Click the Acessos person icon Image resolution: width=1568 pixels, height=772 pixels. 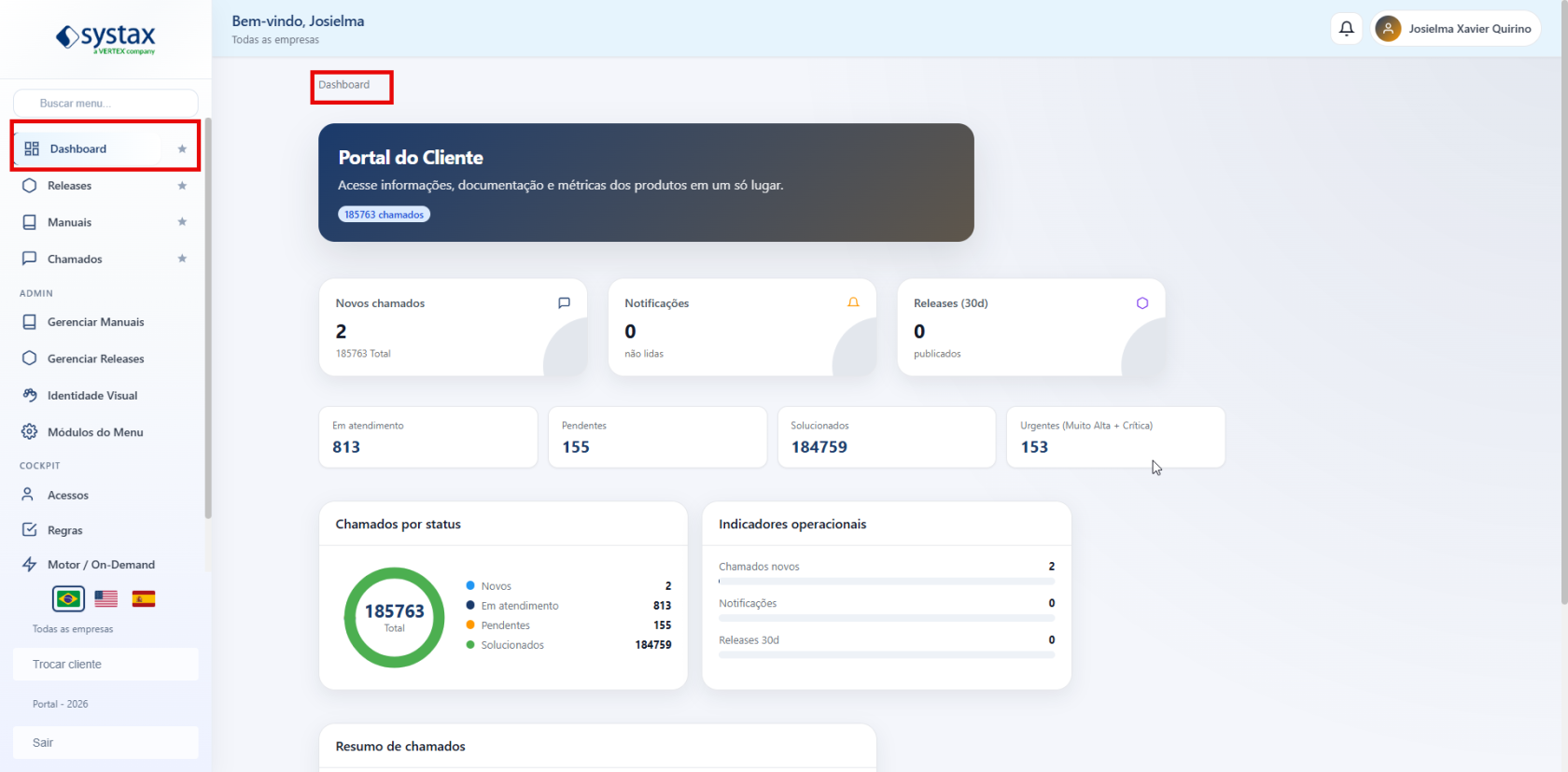point(29,495)
